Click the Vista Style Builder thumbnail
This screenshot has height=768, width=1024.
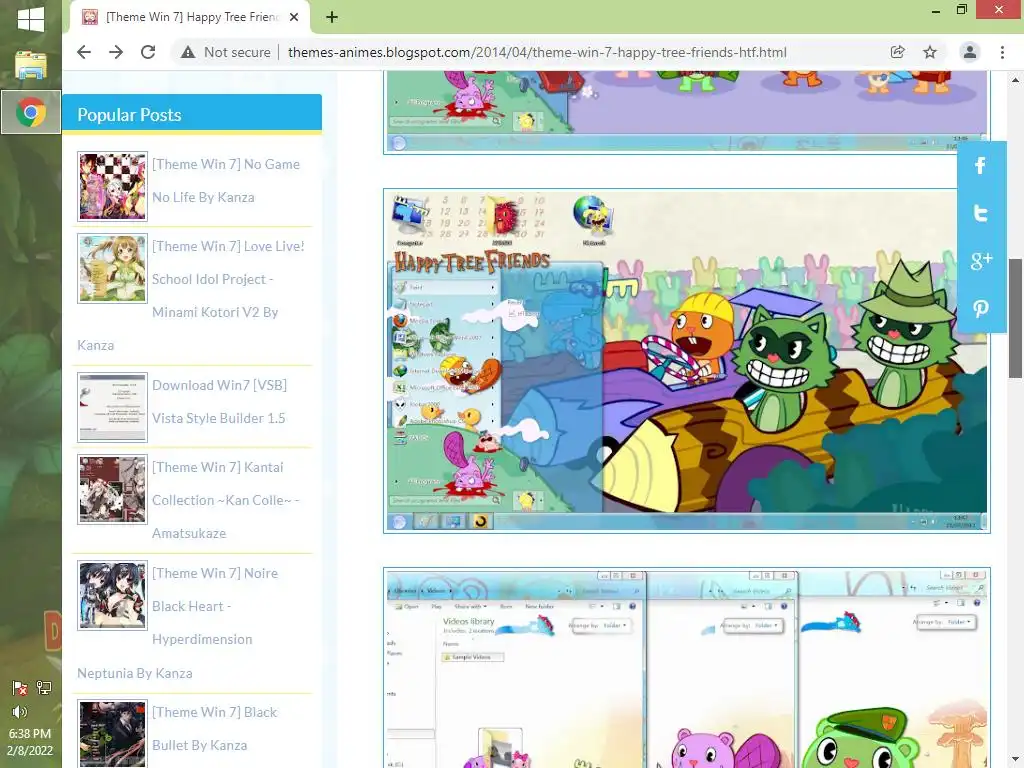click(112, 408)
